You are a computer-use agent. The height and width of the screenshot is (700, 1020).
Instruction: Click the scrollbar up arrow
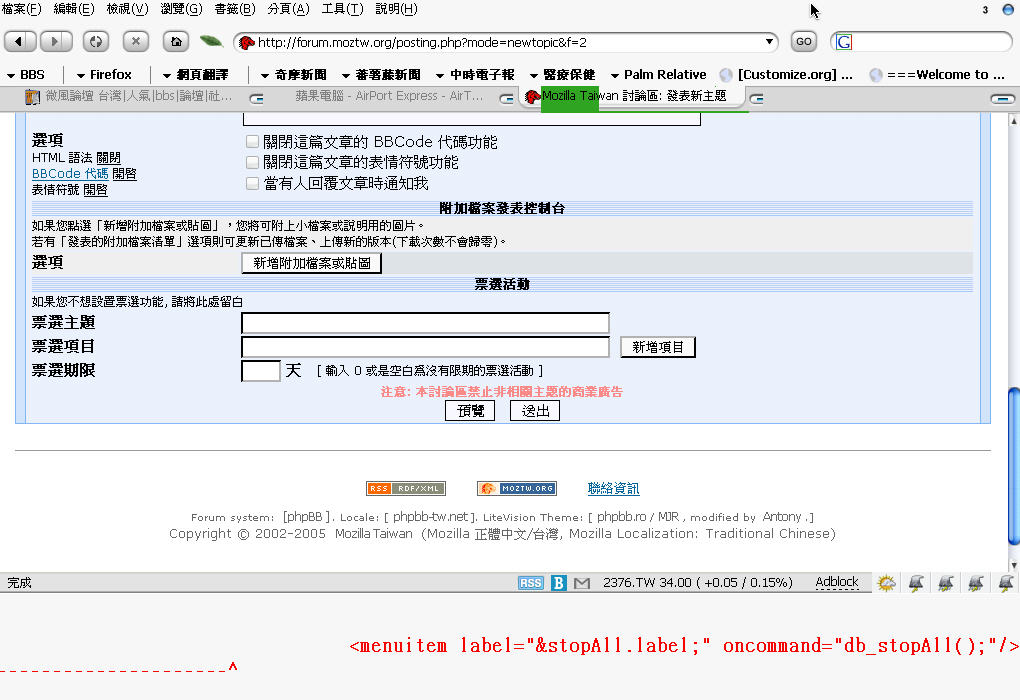1013,120
